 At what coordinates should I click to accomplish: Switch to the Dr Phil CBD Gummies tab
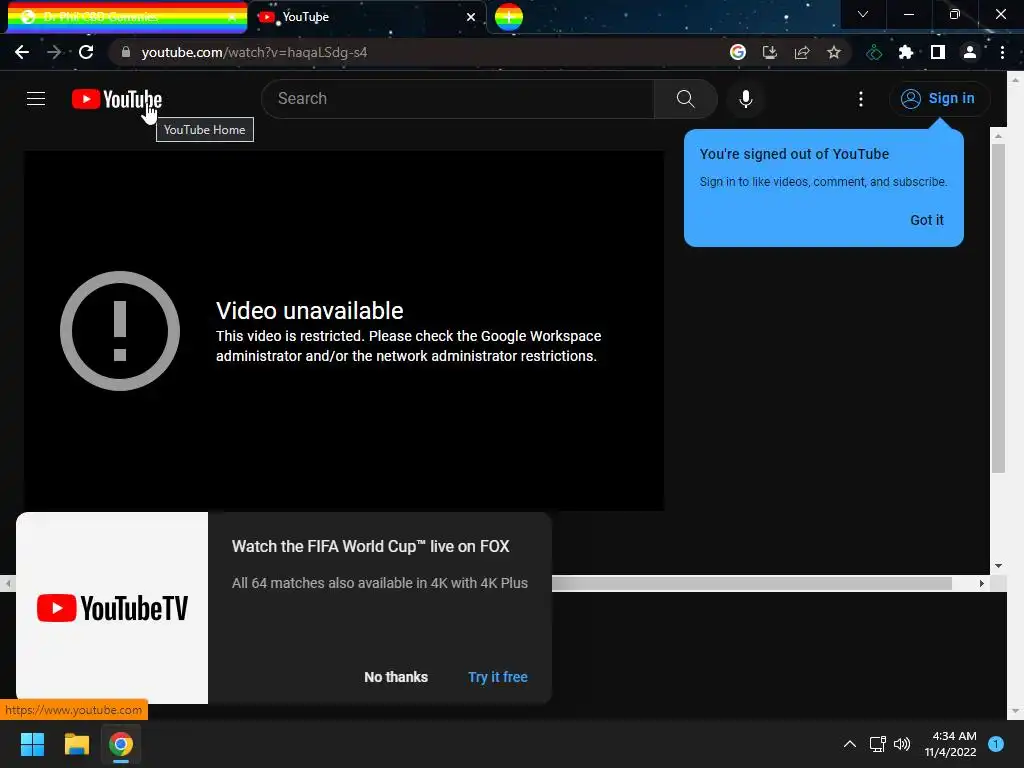click(127, 17)
